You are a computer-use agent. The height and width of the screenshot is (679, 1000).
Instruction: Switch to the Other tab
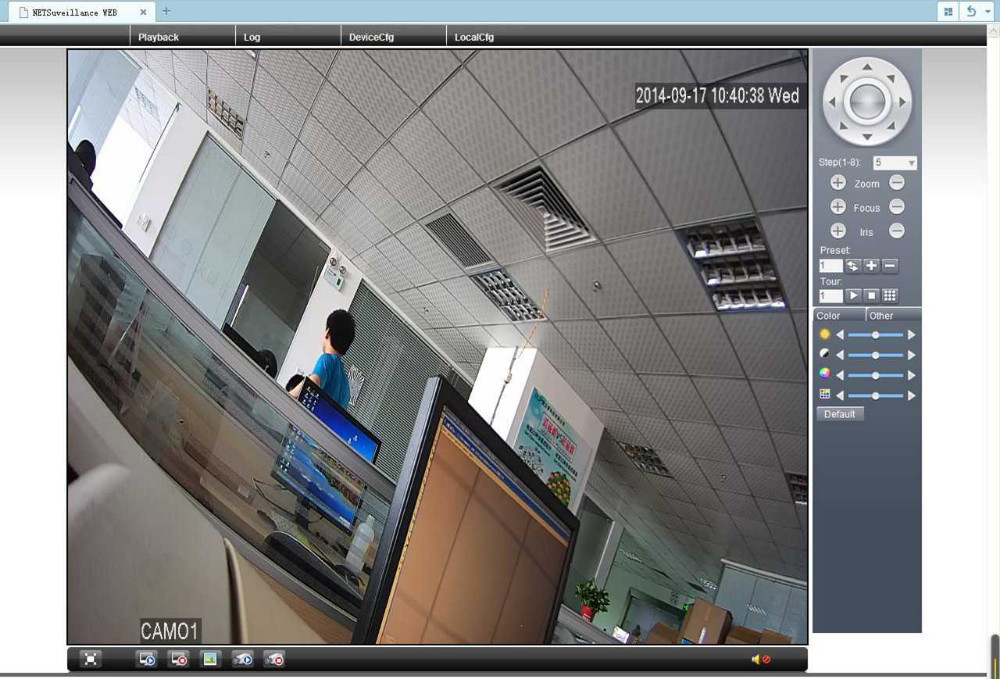point(881,316)
